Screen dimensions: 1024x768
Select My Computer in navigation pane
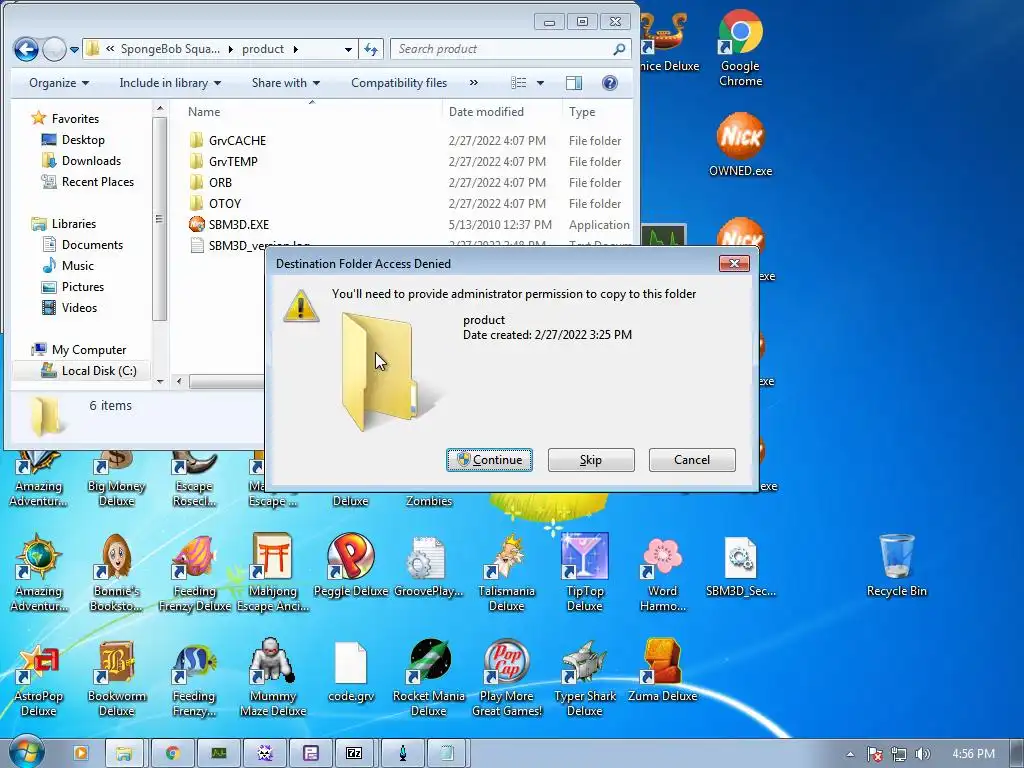point(89,349)
